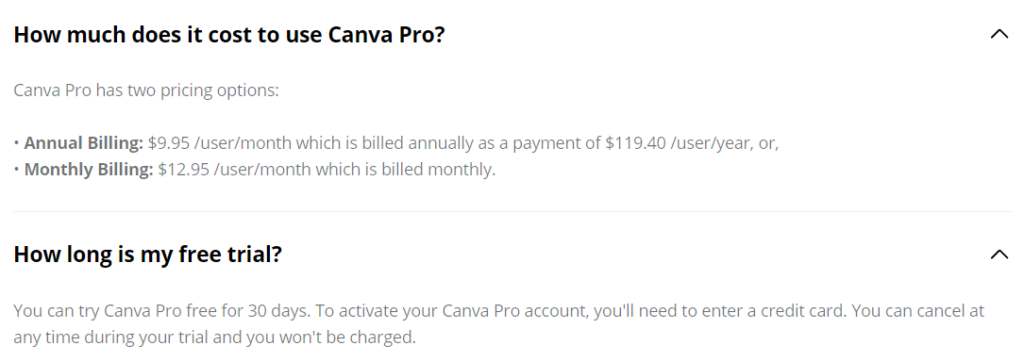This screenshot has height=362, width=1024.
Task: Click 'Canva Pro has two pricing options:' text
Action: pyautogui.click(x=146, y=90)
